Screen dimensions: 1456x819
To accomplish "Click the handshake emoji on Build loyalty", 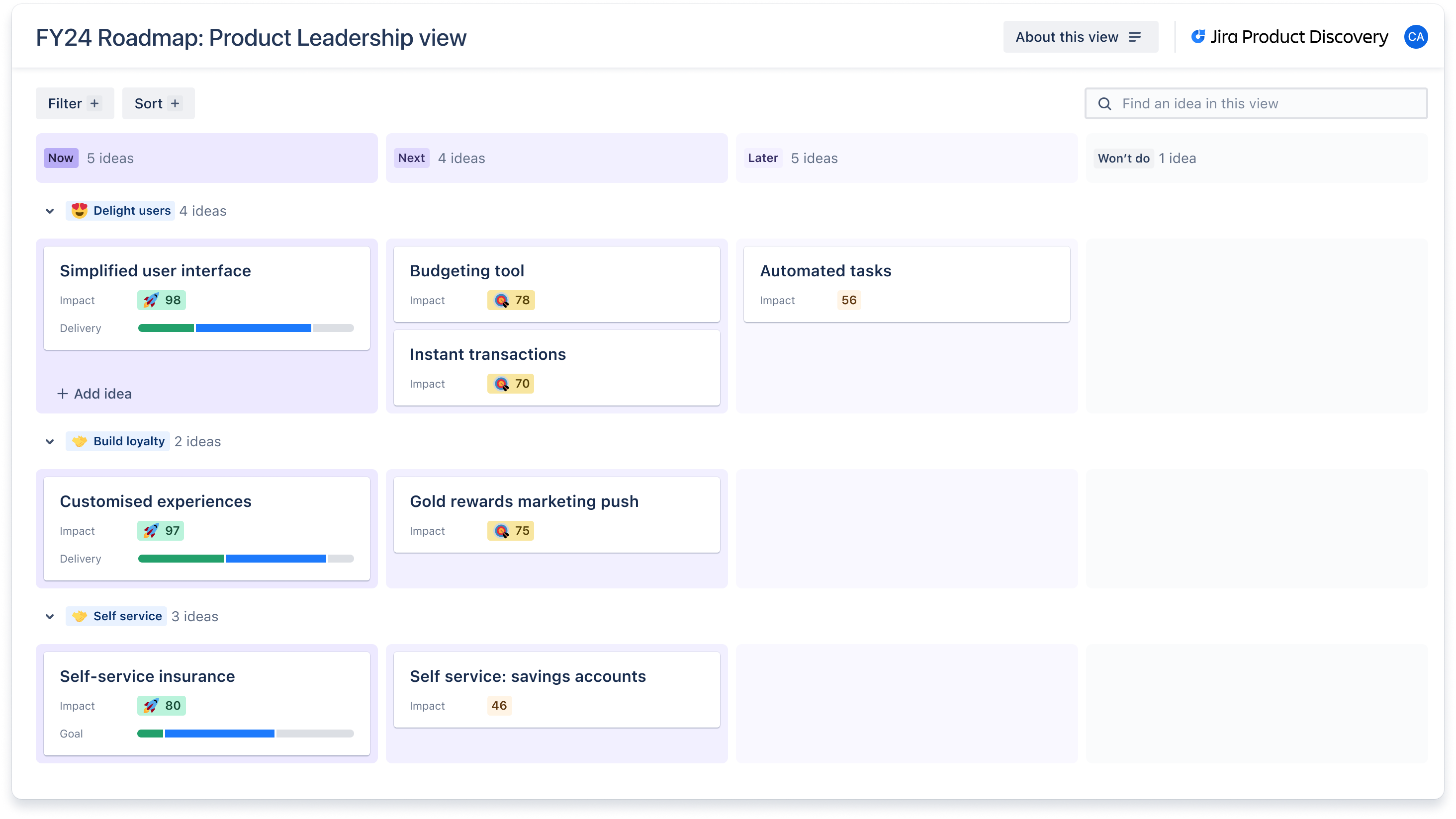I will (79, 441).
